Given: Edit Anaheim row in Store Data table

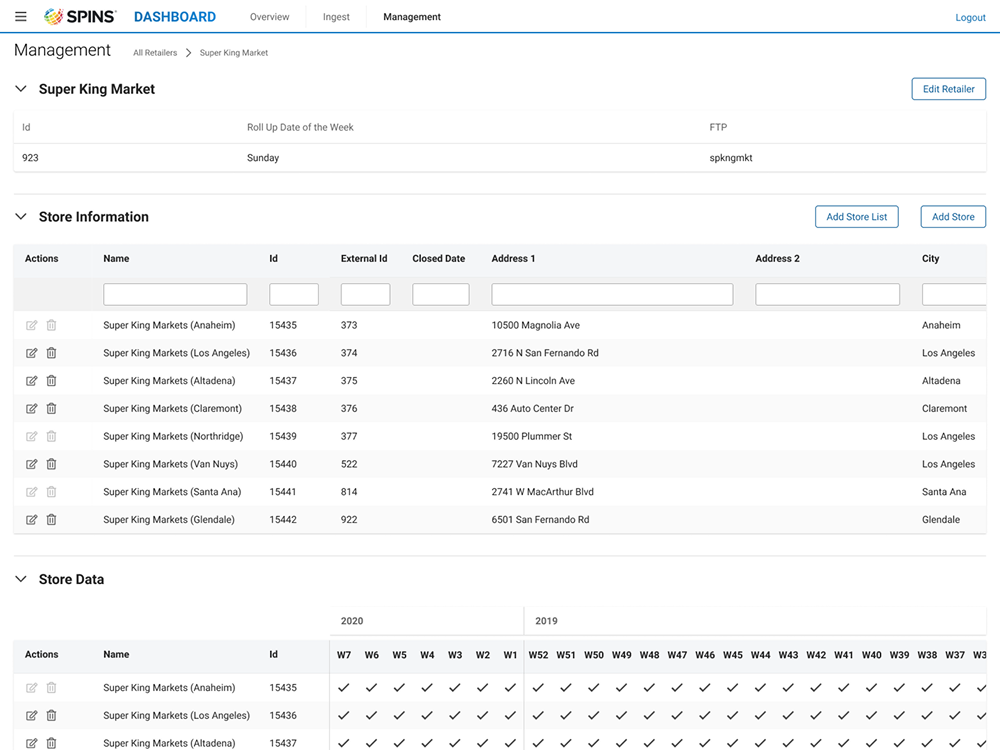Looking at the screenshot, I should pos(31,688).
